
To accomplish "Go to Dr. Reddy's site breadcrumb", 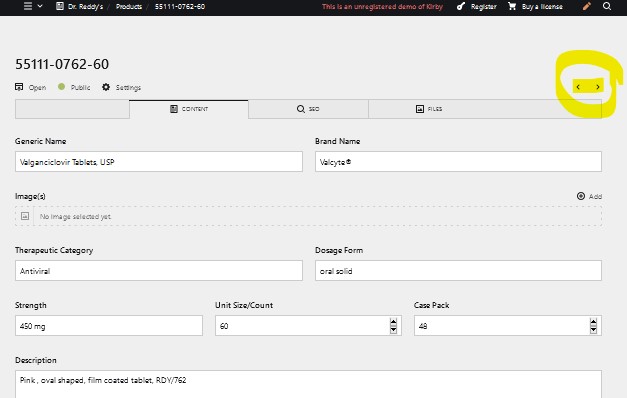I will click(80, 6).
